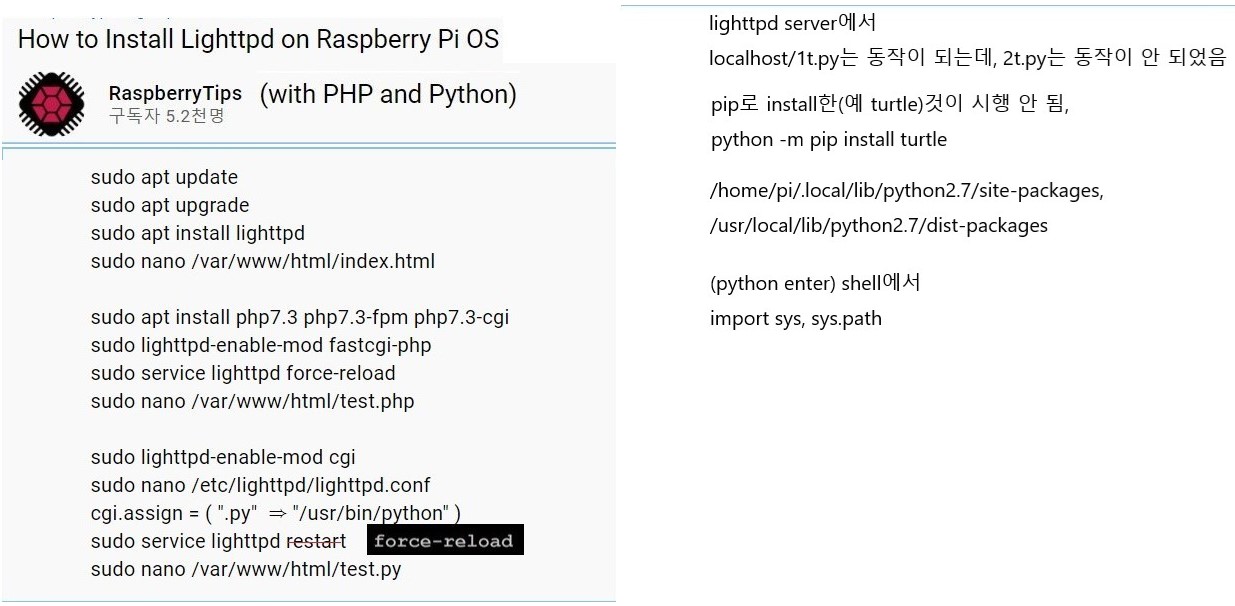Click the test.php nano command line
The width and height of the screenshot is (1235, 606).
(252, 401)
